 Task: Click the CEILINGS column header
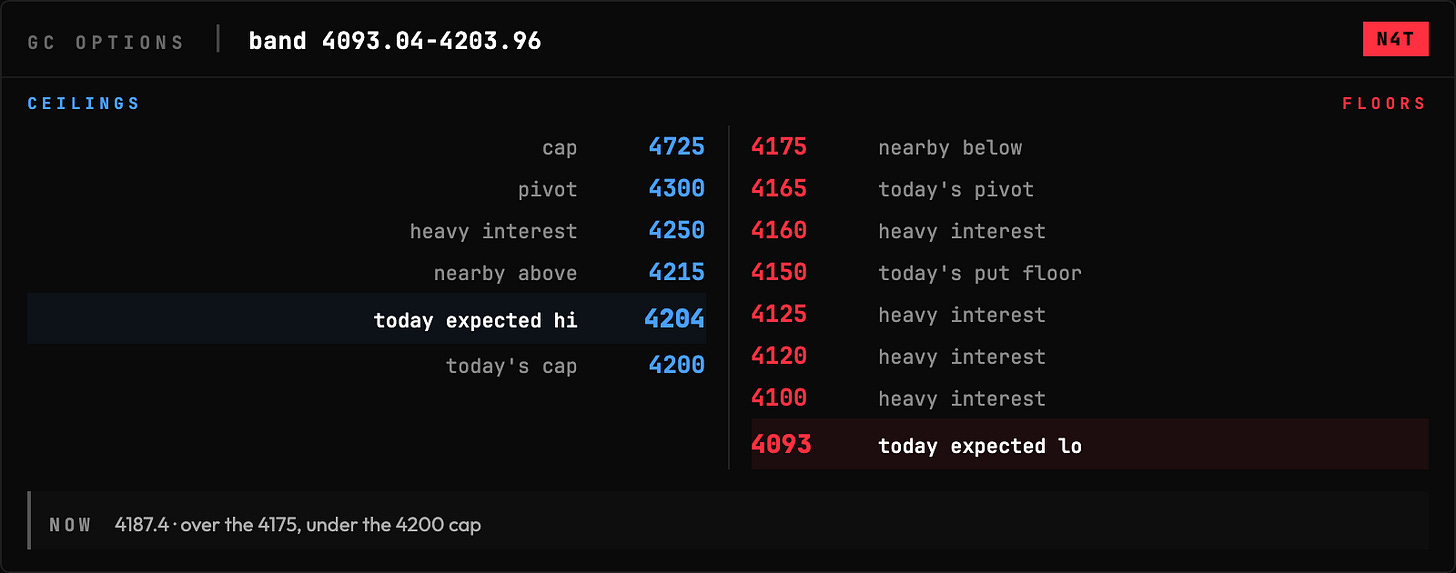84,104
